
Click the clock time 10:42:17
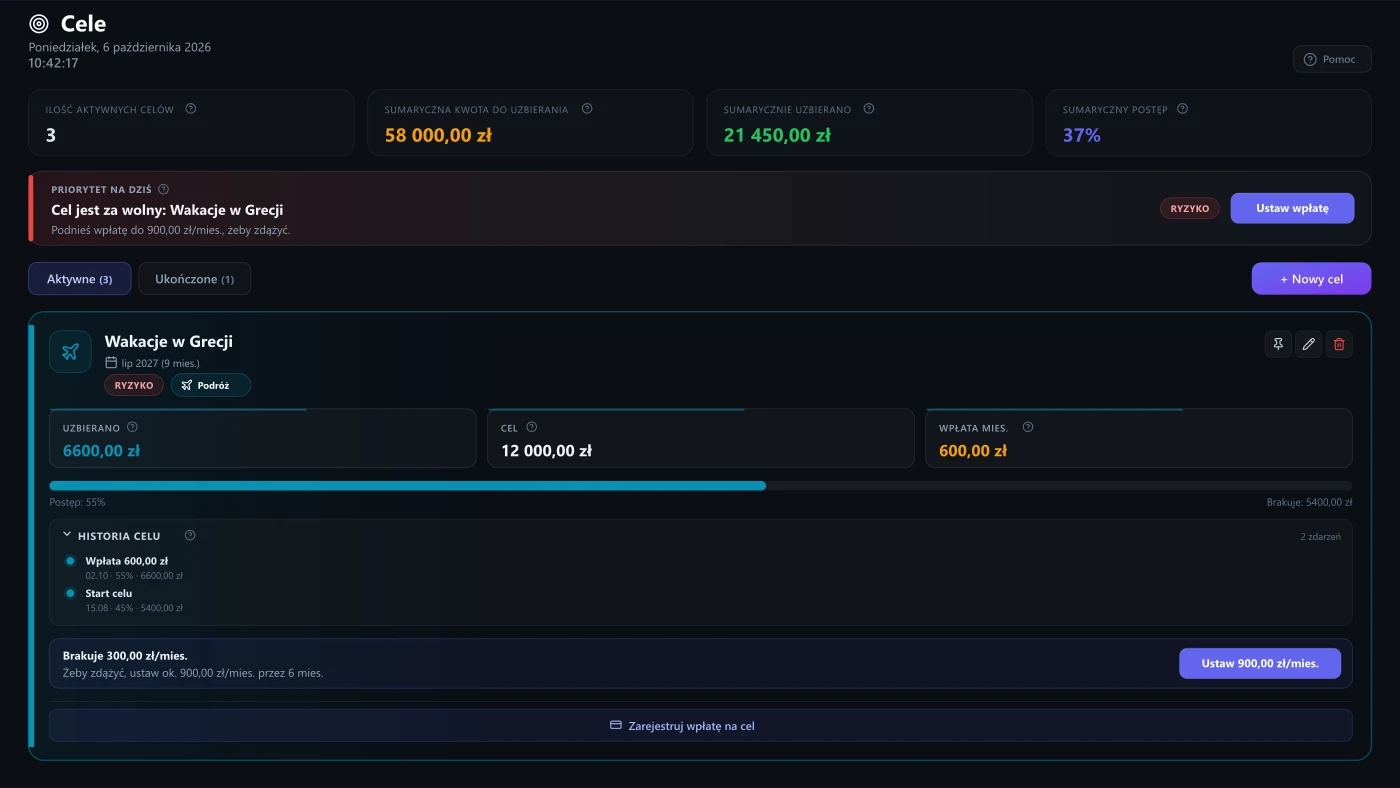point(53,63)
